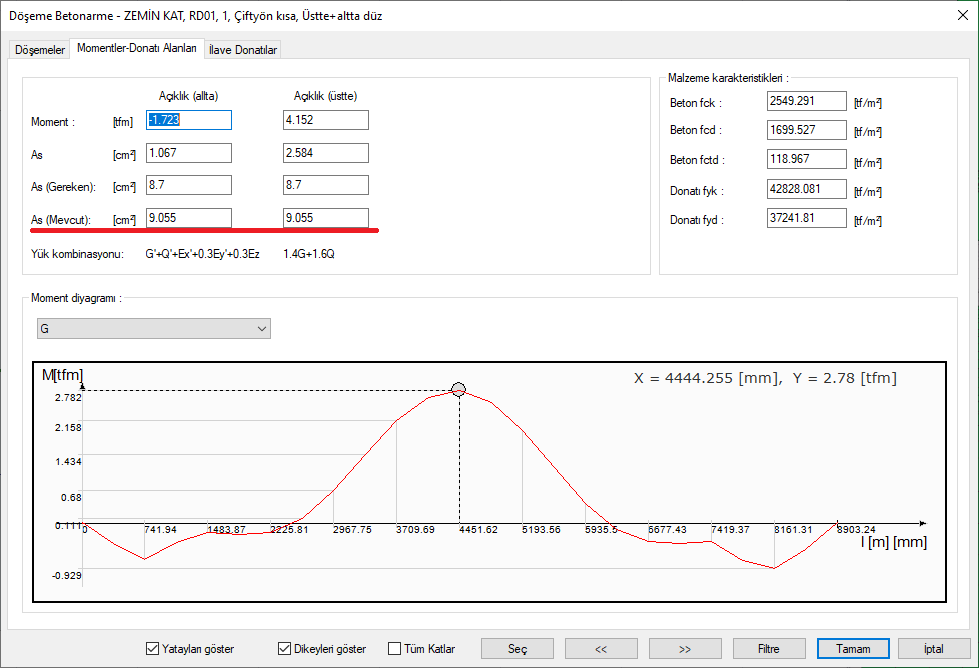979x668 pixels.
Task: Click As (Mevcut) field under Açıklık (üstte)
Action: pyautogui.click(x=326, y=218)
